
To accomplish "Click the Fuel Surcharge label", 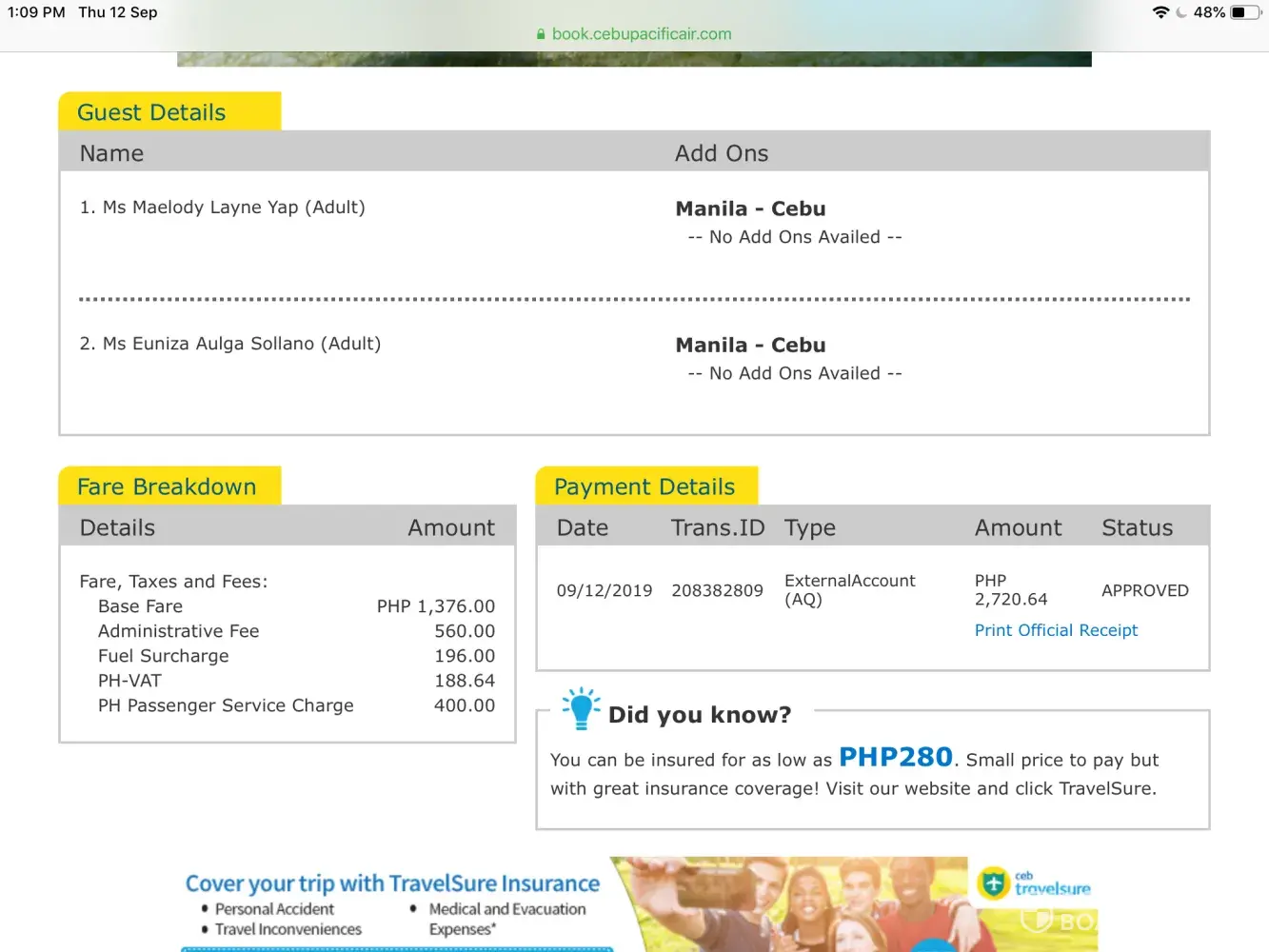I will (164, 656).
